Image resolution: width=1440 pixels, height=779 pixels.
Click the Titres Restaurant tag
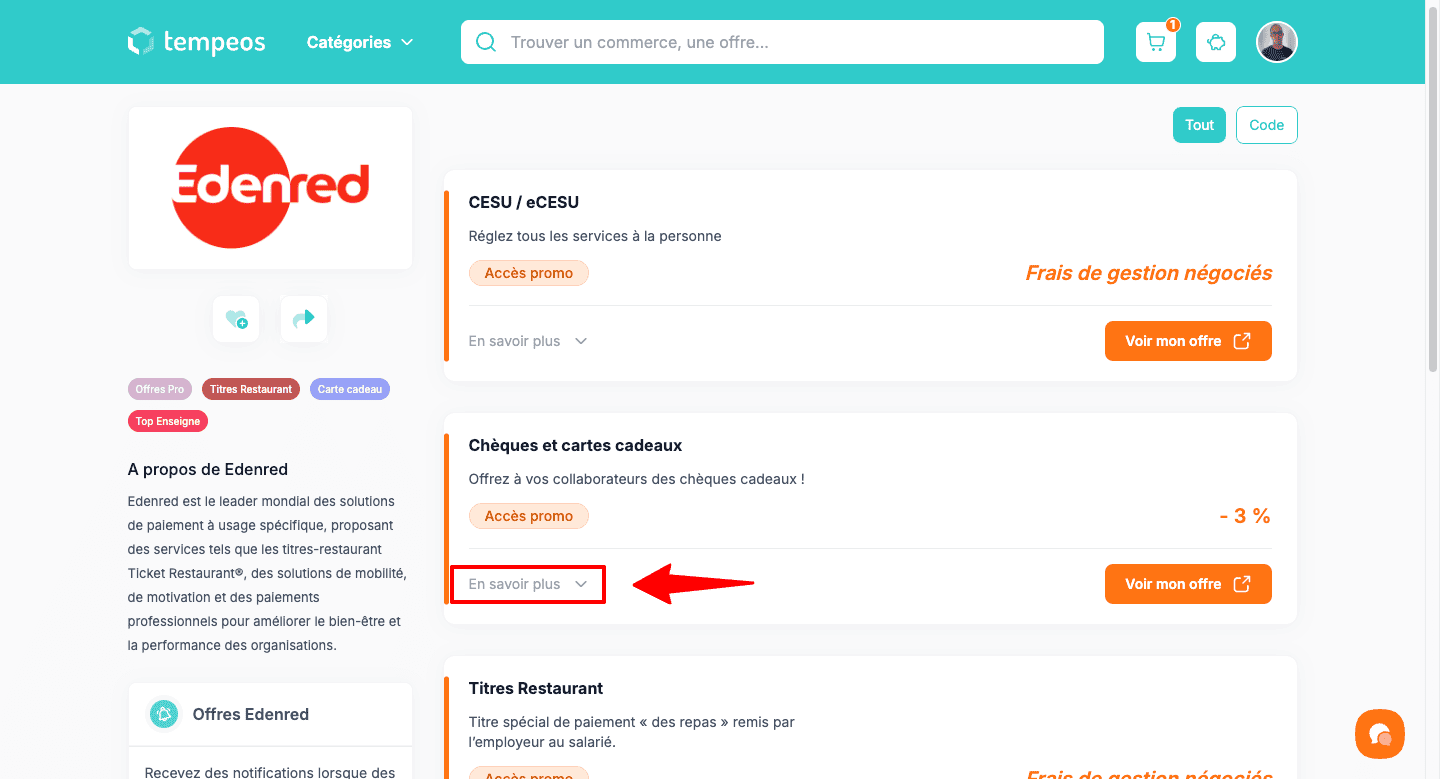click(251, 389)
